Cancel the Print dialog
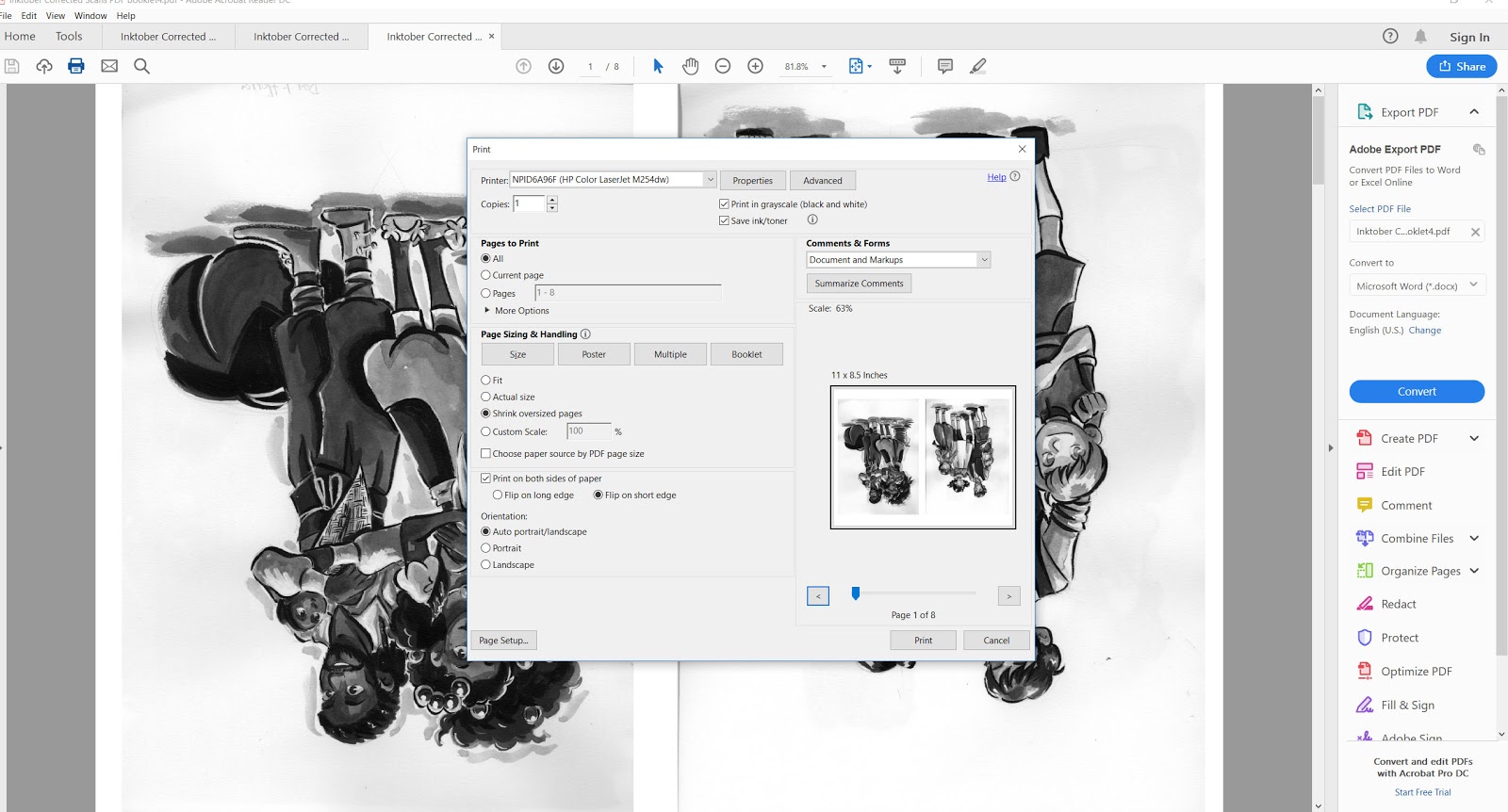 tap(996, 641)
